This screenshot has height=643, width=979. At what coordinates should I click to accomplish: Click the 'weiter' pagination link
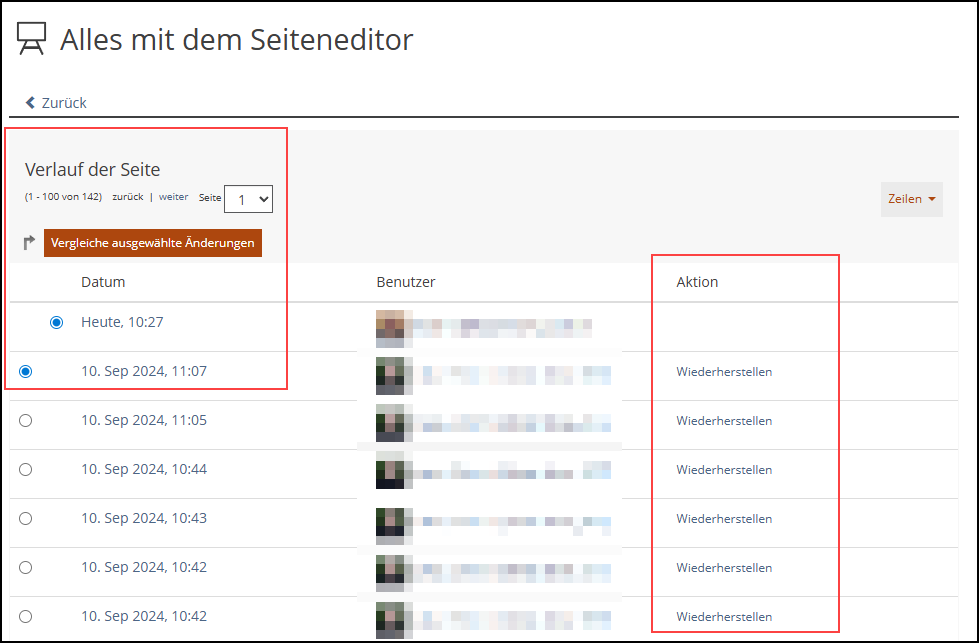[173, 197]
